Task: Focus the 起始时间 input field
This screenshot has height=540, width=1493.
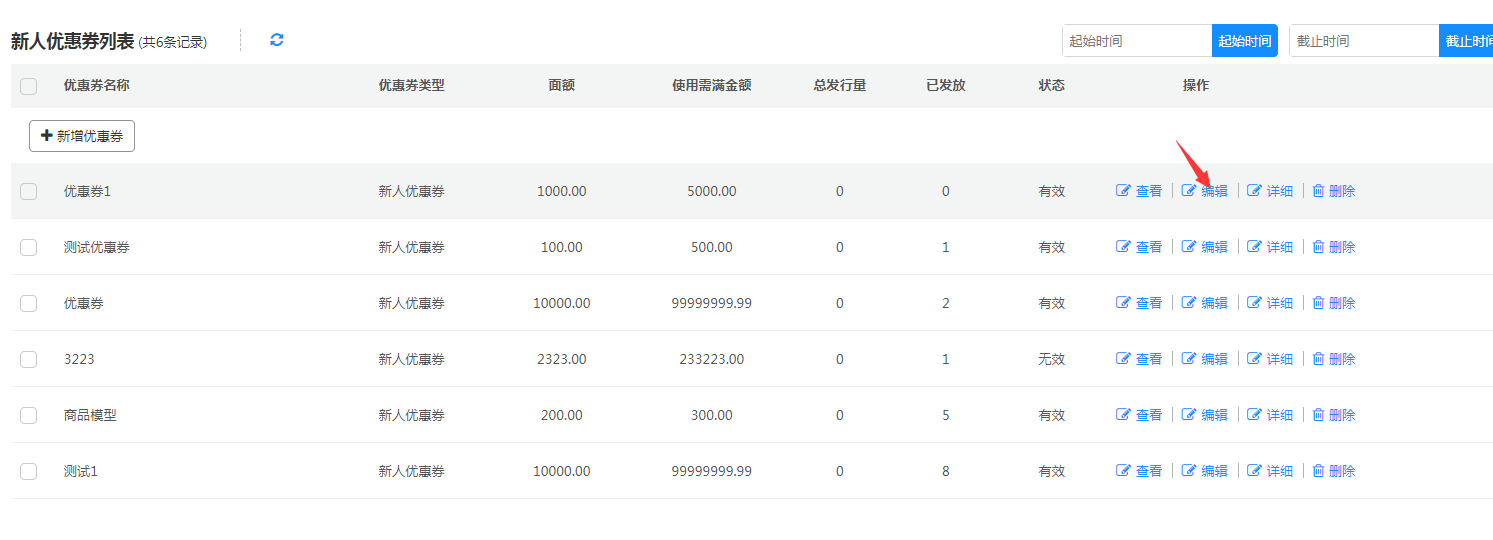Action: [1137, 41]
